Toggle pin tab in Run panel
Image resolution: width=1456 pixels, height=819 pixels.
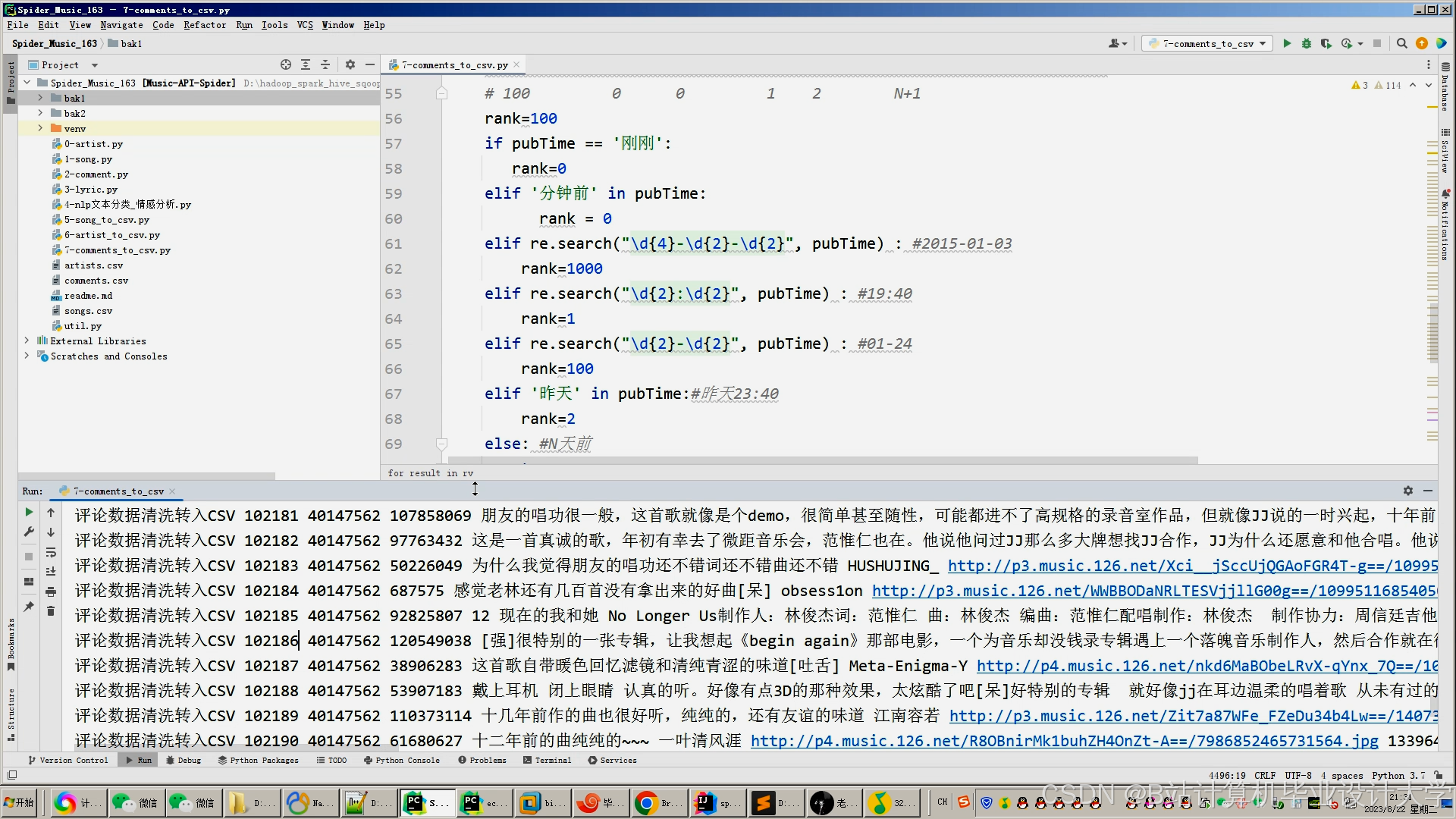29,606
